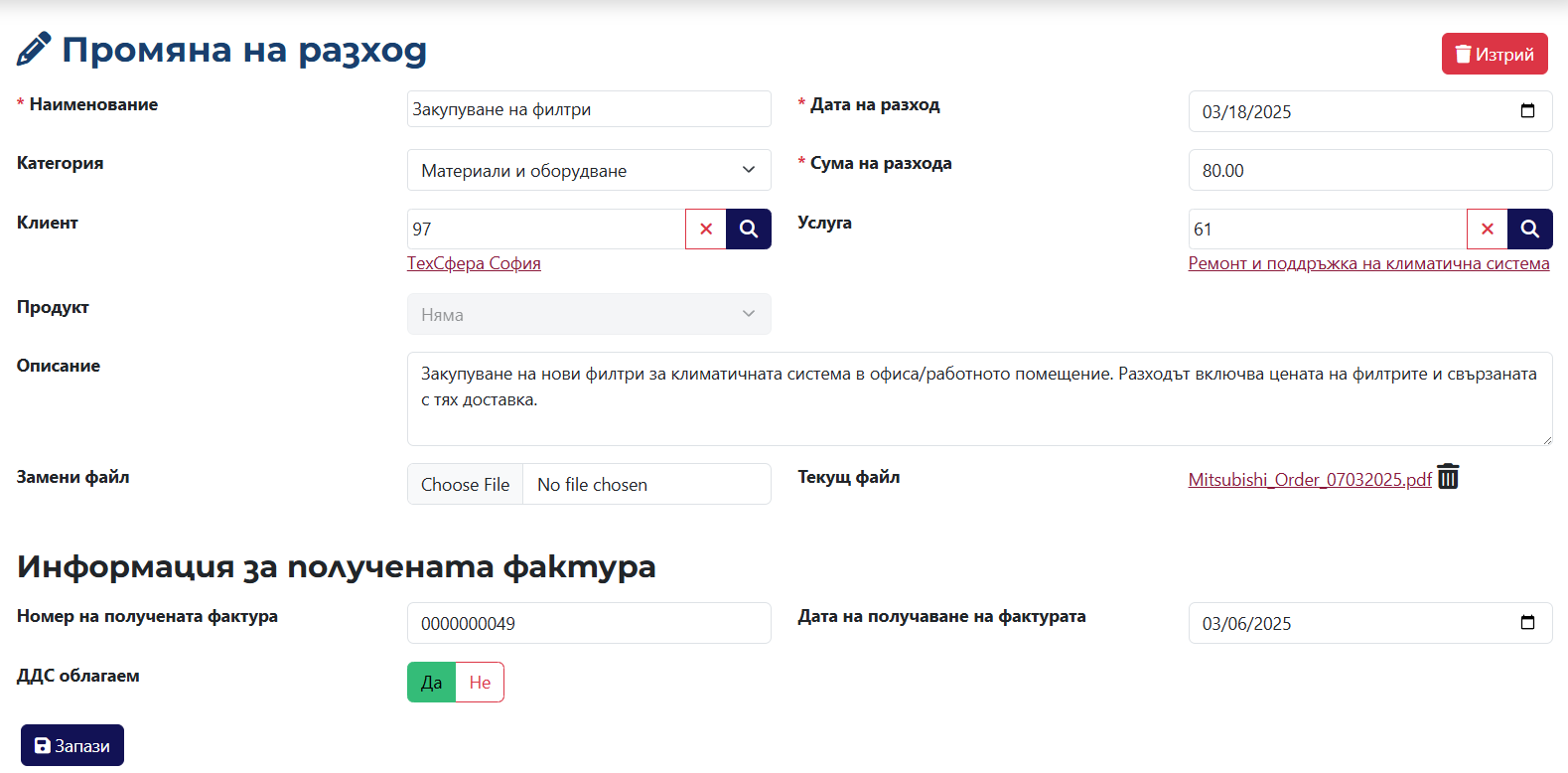
Task: Click the Choose File button
Action: [x=466, y=484]
